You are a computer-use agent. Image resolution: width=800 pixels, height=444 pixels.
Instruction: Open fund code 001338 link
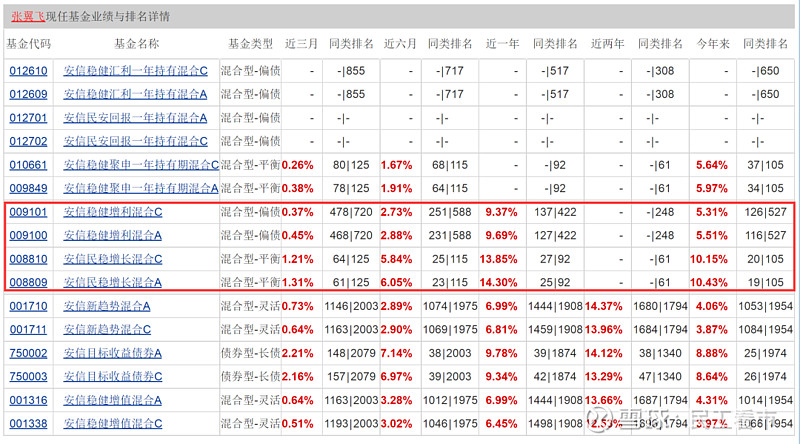pos(28,424)
